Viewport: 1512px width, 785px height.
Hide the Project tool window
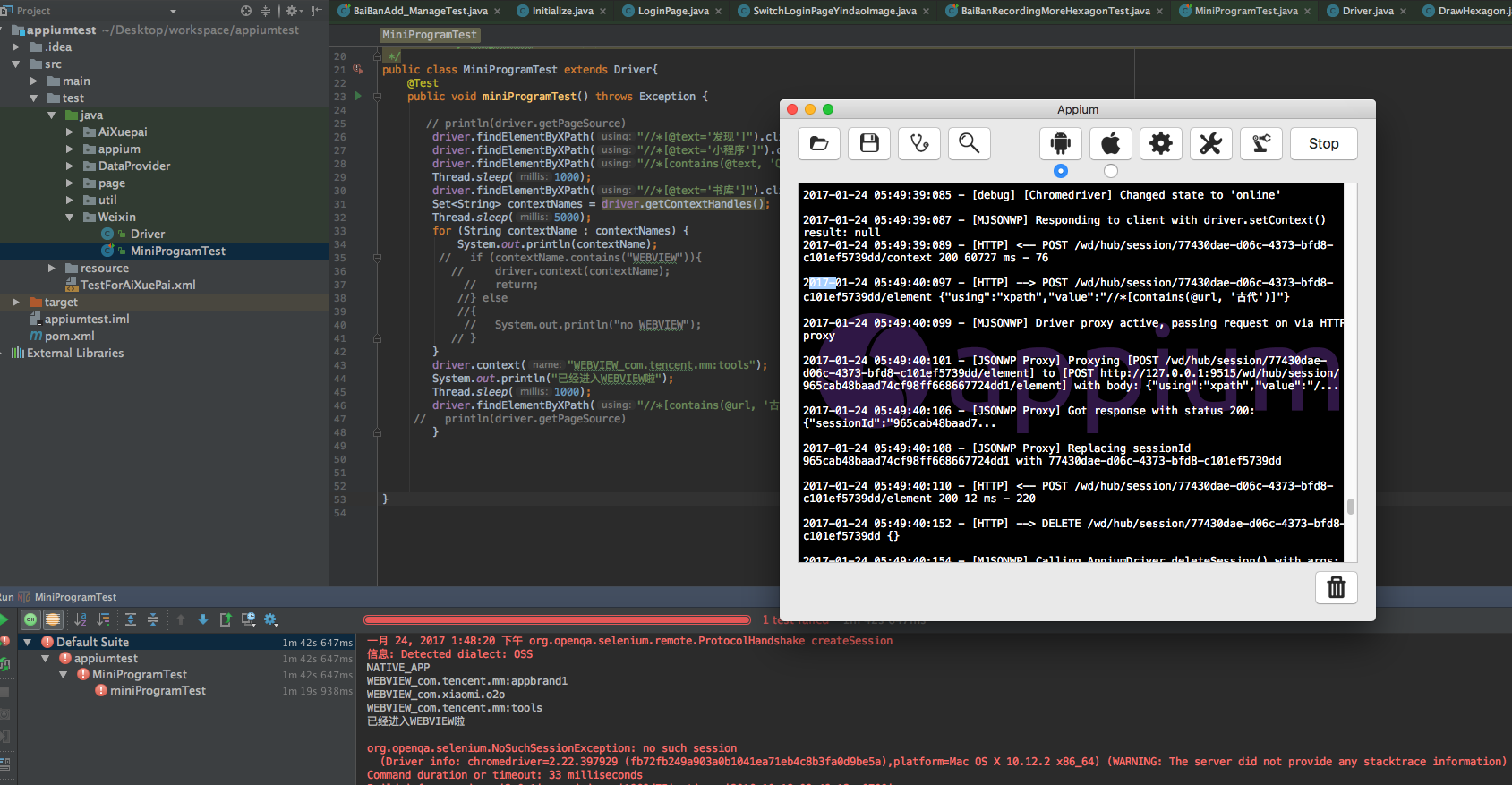316,11
